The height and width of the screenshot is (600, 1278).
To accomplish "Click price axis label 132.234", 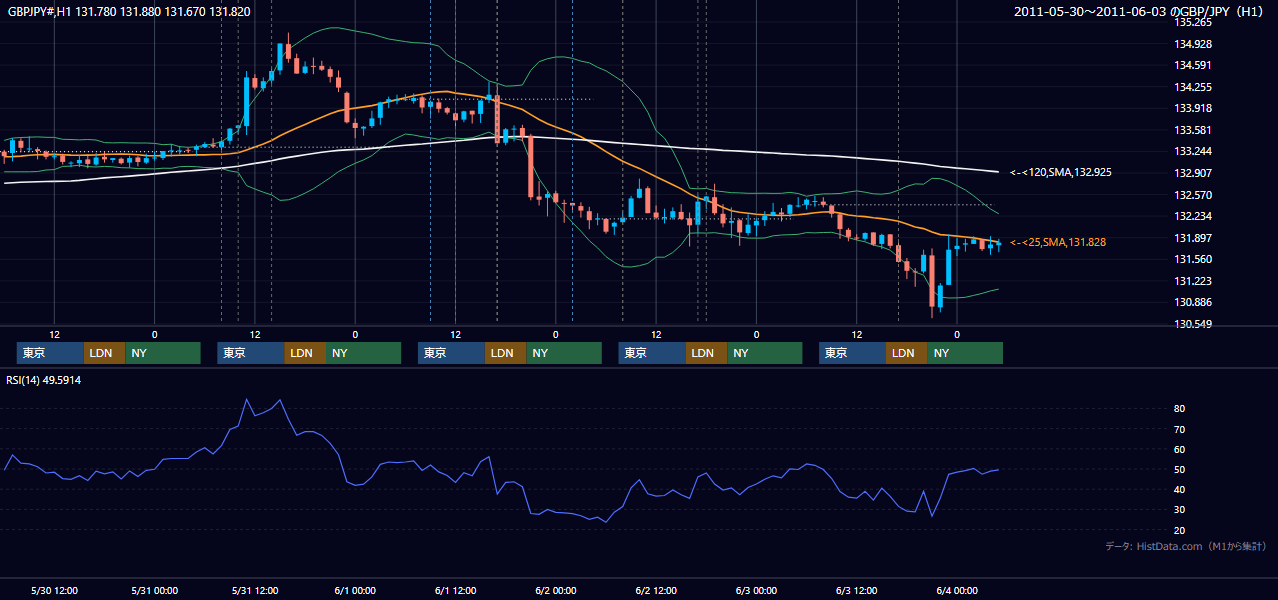I will [x=1192, y=216].
